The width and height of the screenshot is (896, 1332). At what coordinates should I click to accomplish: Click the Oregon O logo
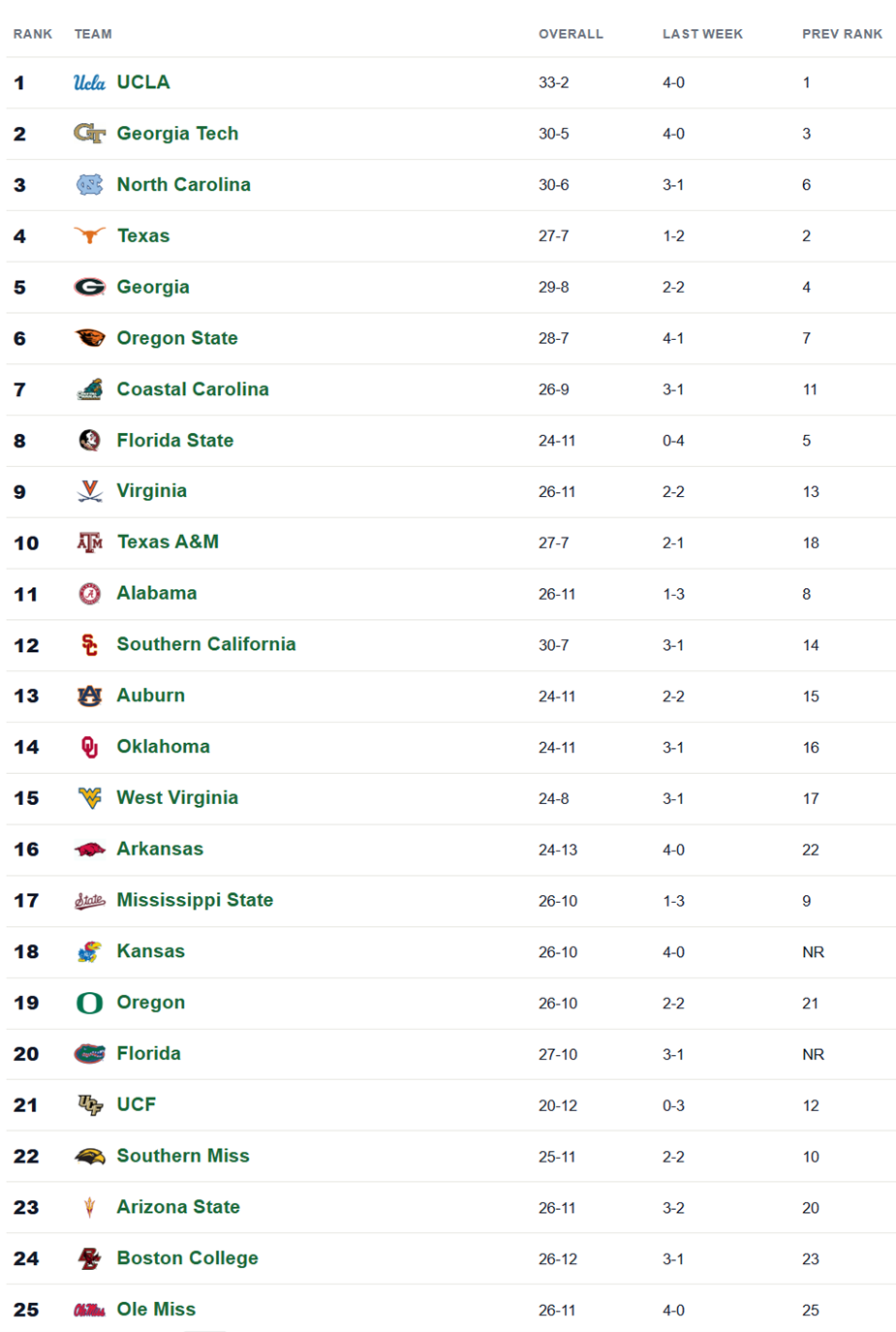coord(89,1003)
